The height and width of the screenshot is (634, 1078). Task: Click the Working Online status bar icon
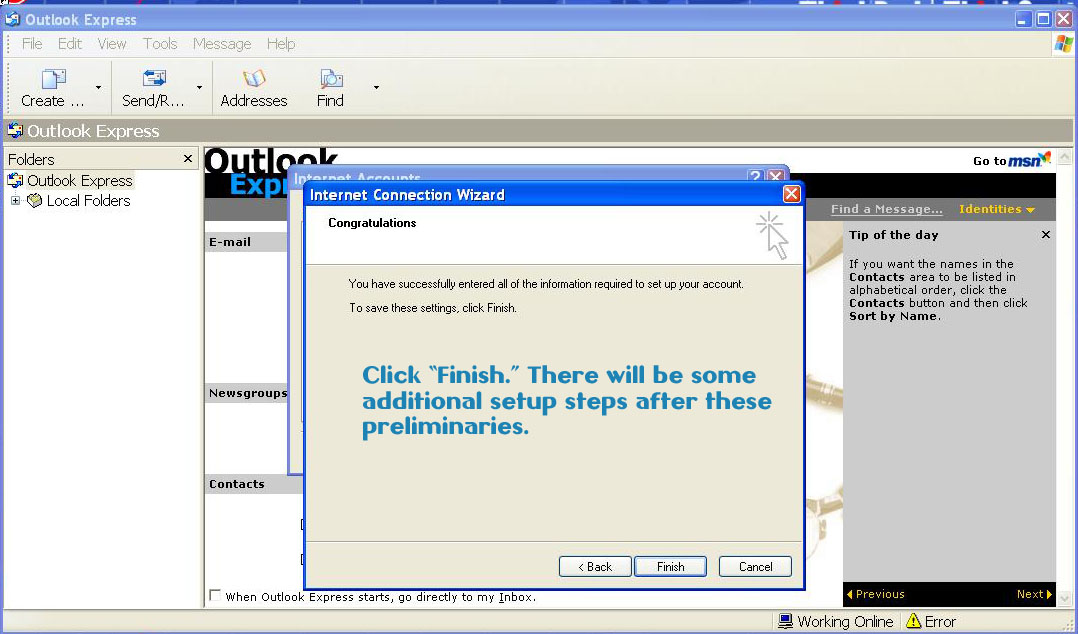point(786,621)
